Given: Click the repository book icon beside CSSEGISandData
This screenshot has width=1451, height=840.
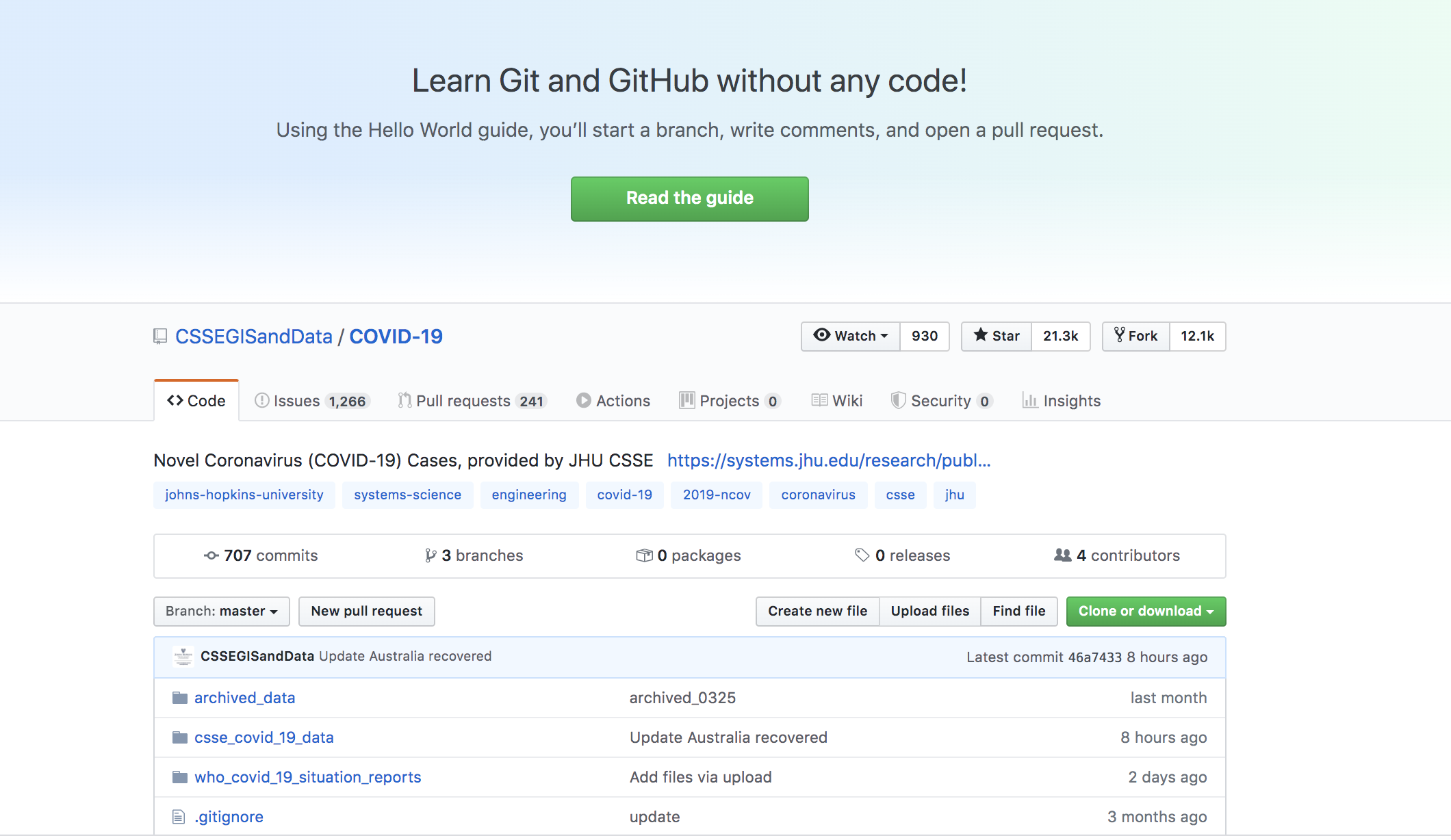Looking at the screenshot, I should click(x=160, y=337).
